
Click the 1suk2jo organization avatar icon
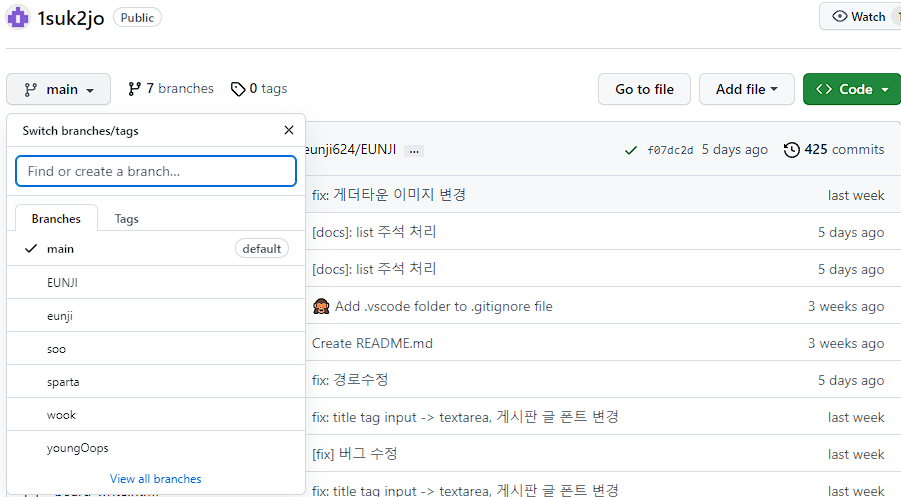point(18,18)
